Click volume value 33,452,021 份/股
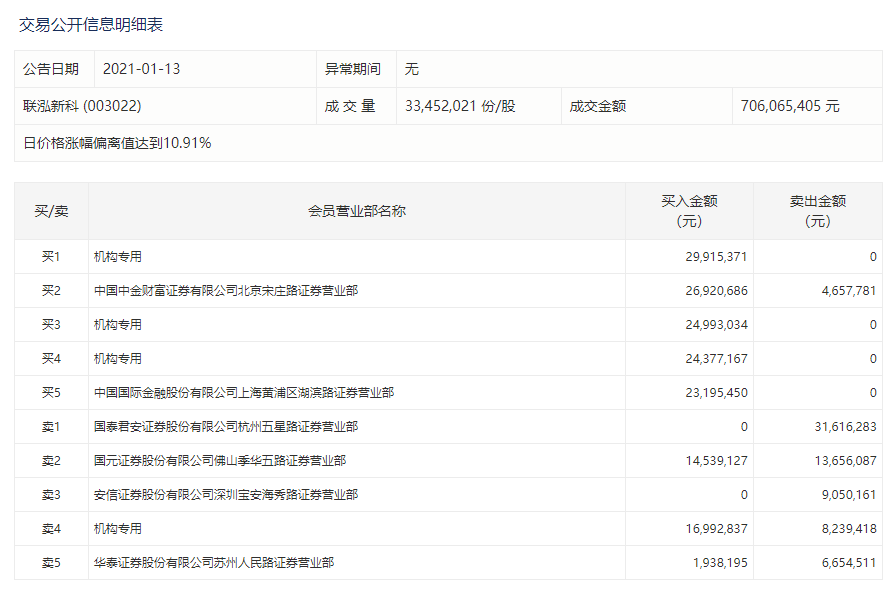Viewport: 896px width, 602px height. 460,106
